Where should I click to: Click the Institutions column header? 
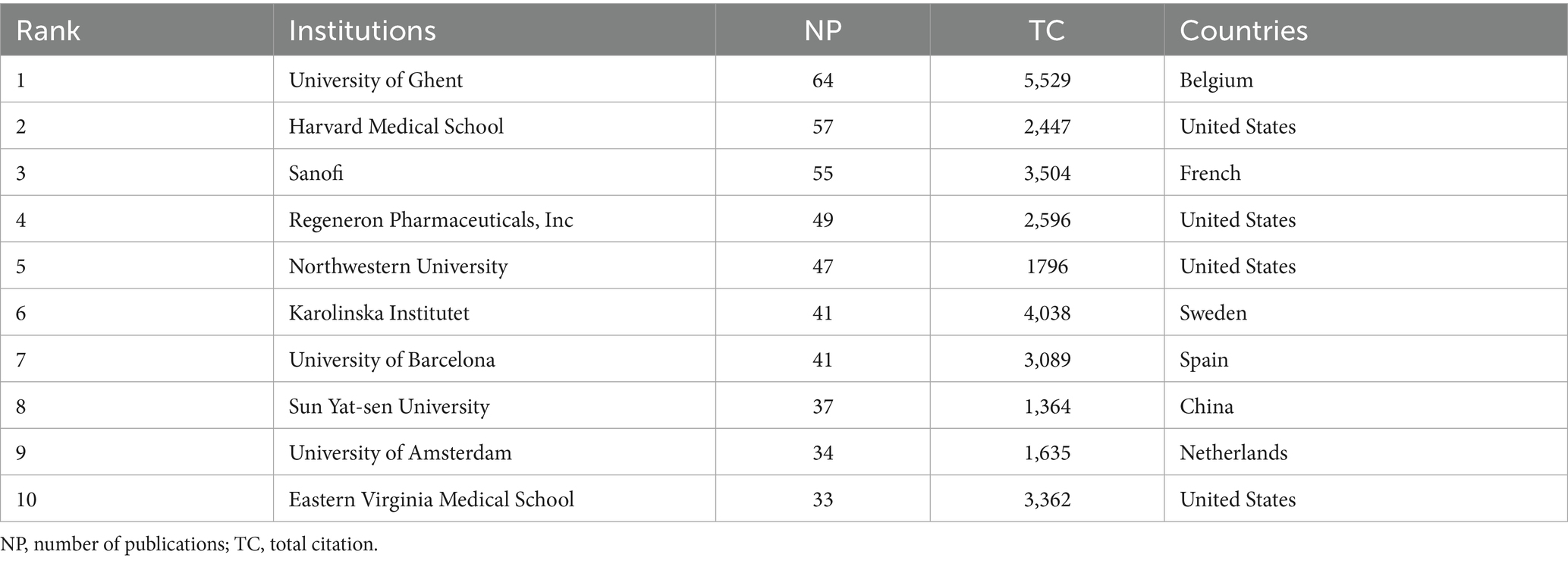pyautogui.click(x=362, y=30)
